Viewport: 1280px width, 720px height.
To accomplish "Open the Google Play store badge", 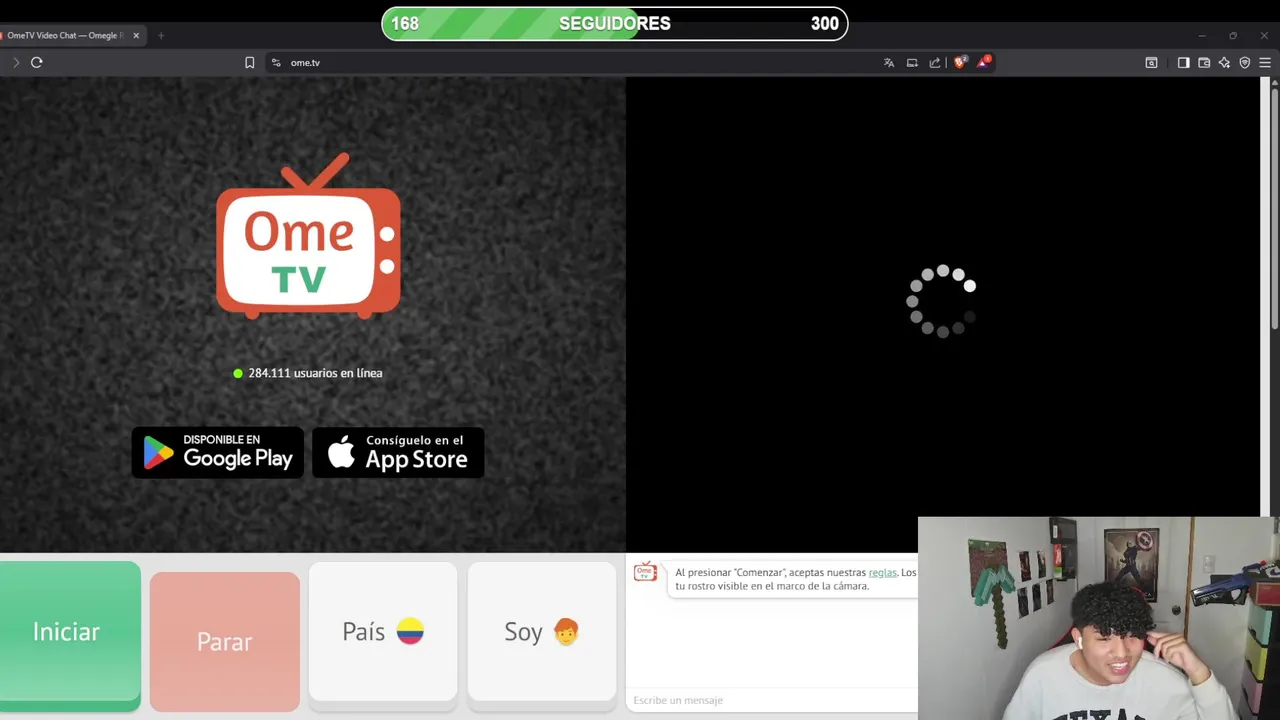I will click(218, 453).
